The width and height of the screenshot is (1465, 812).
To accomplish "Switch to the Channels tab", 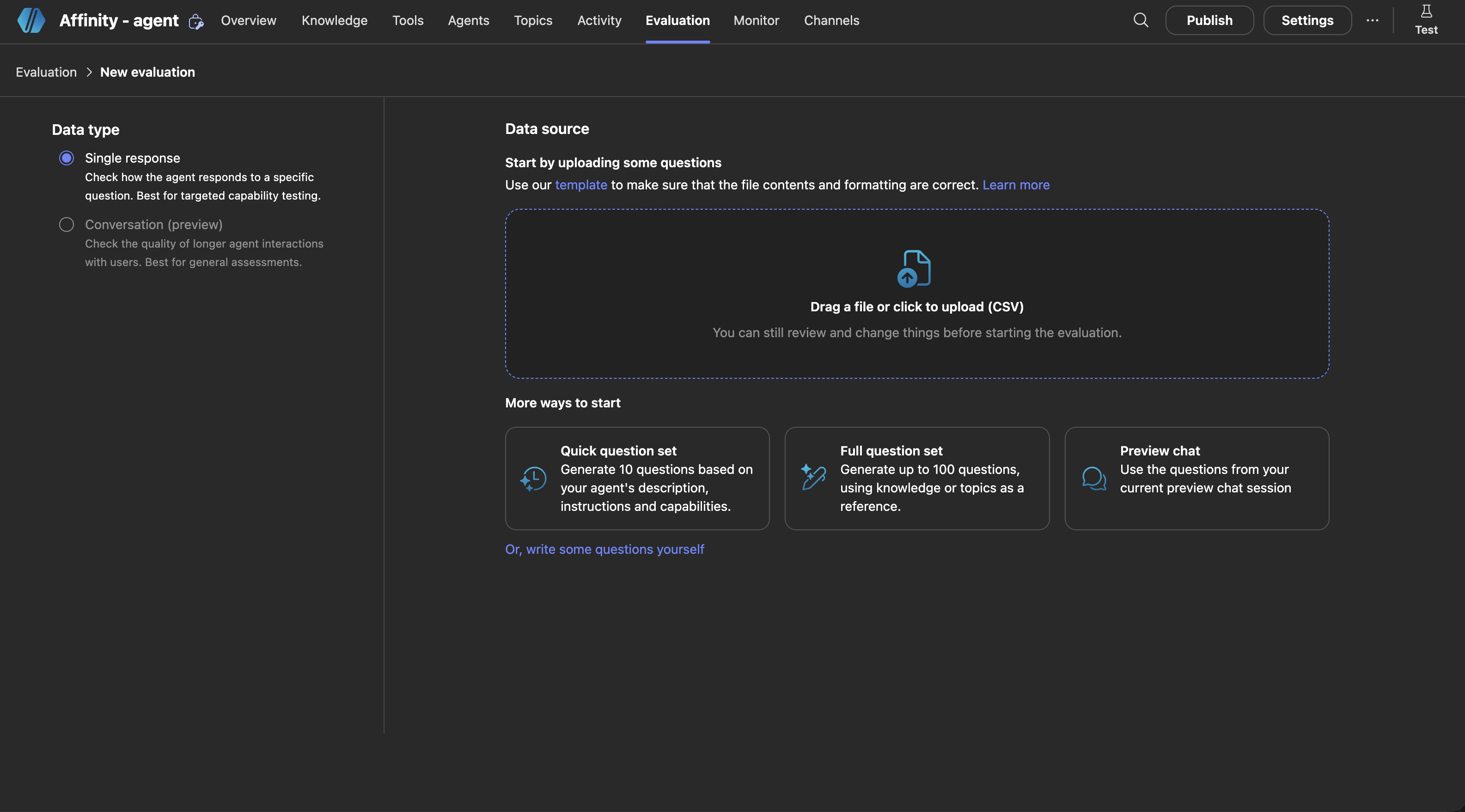I will tap(831, 20).
